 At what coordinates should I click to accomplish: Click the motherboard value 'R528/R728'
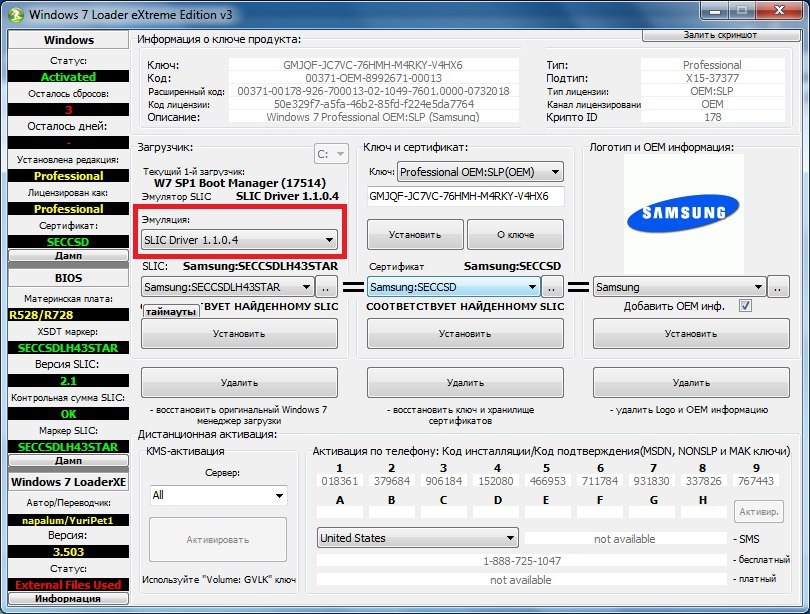tap(68, 314)
